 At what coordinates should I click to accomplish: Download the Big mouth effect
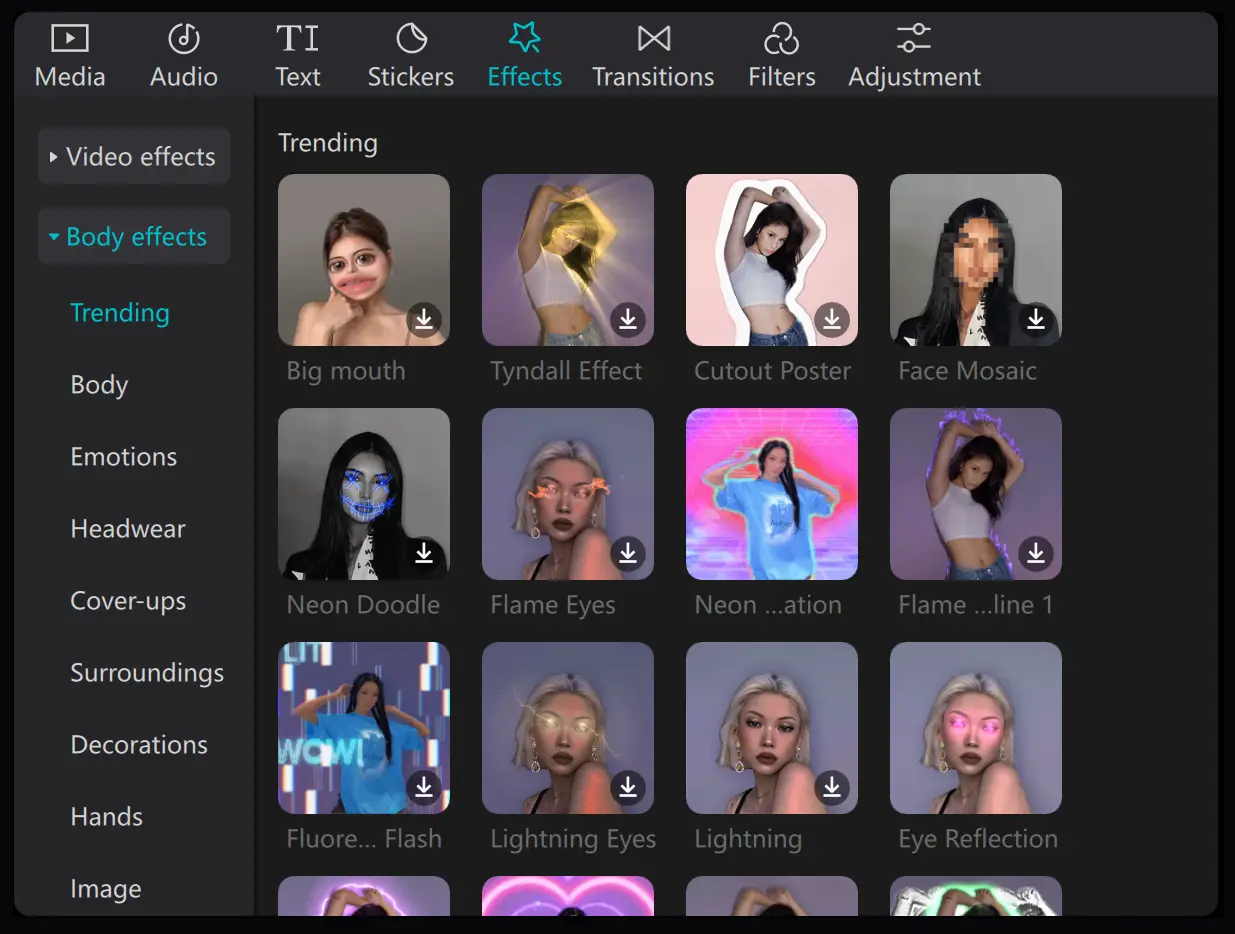[x=424, y=319]
